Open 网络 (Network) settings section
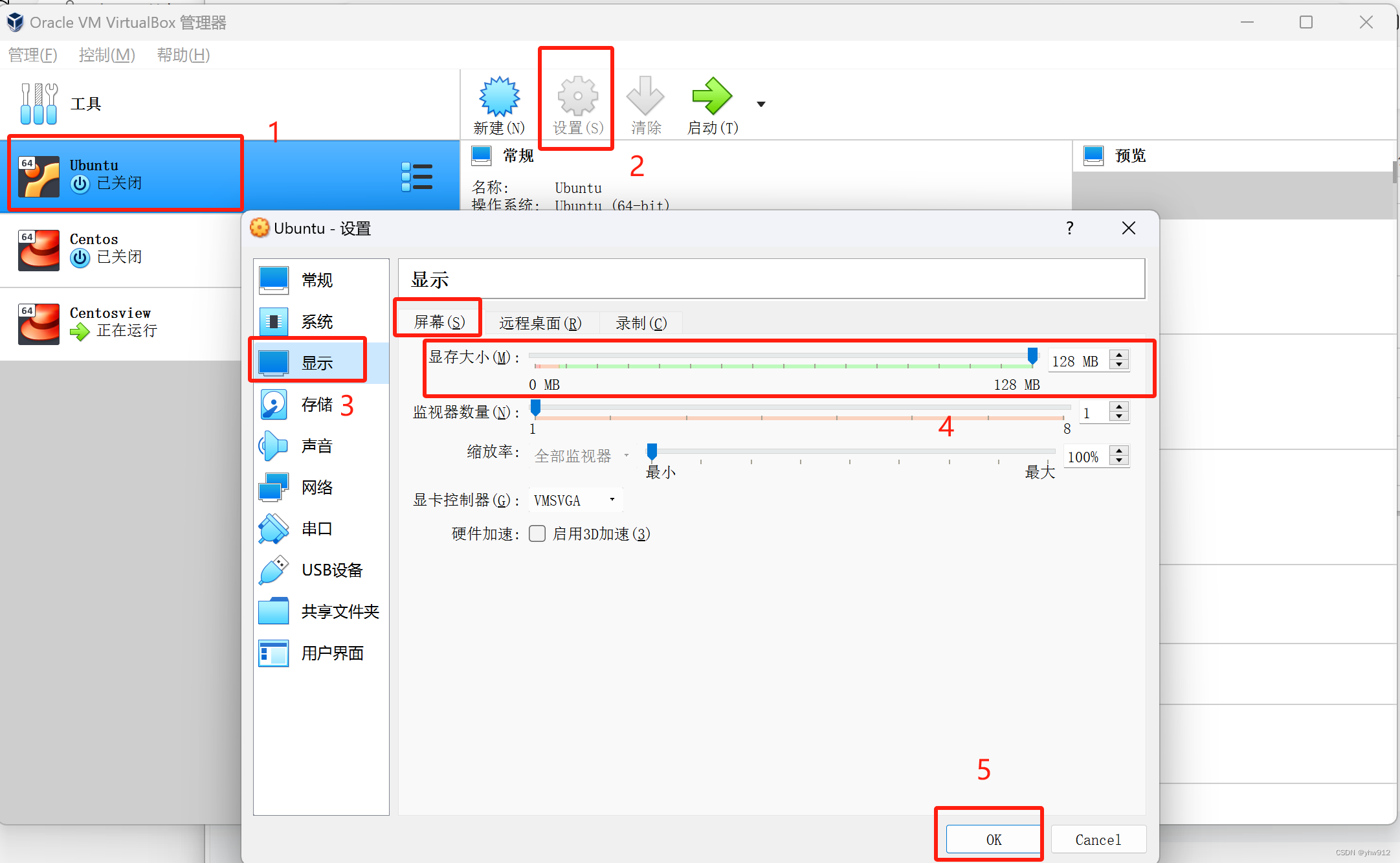1400x863 pixels. pos(317,487)
